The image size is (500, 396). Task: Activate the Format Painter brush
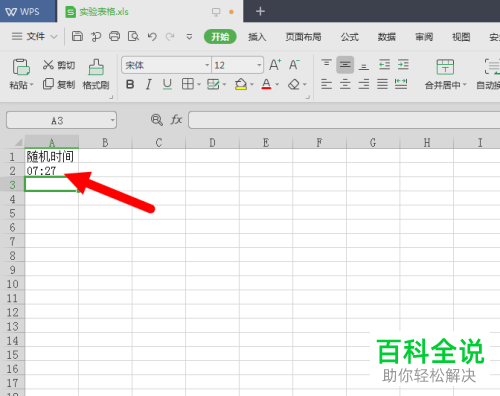point(96,67)
